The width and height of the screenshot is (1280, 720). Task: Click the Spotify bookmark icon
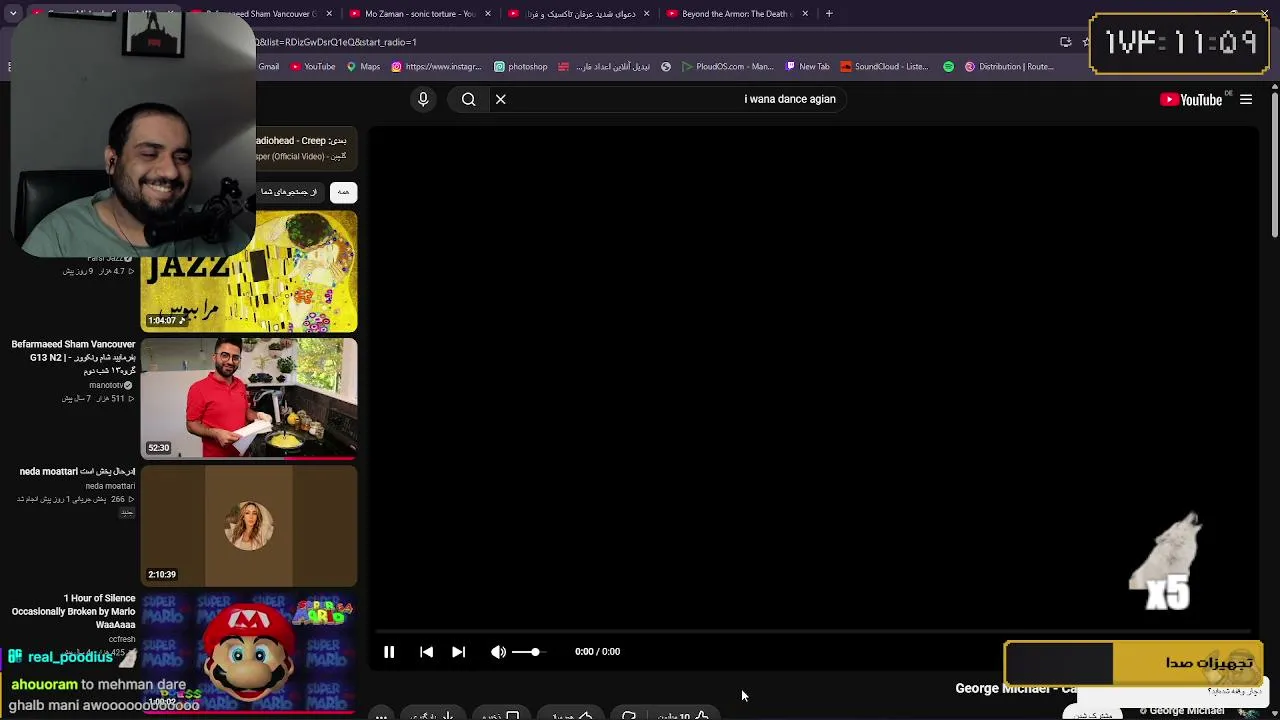pos(948,67)
